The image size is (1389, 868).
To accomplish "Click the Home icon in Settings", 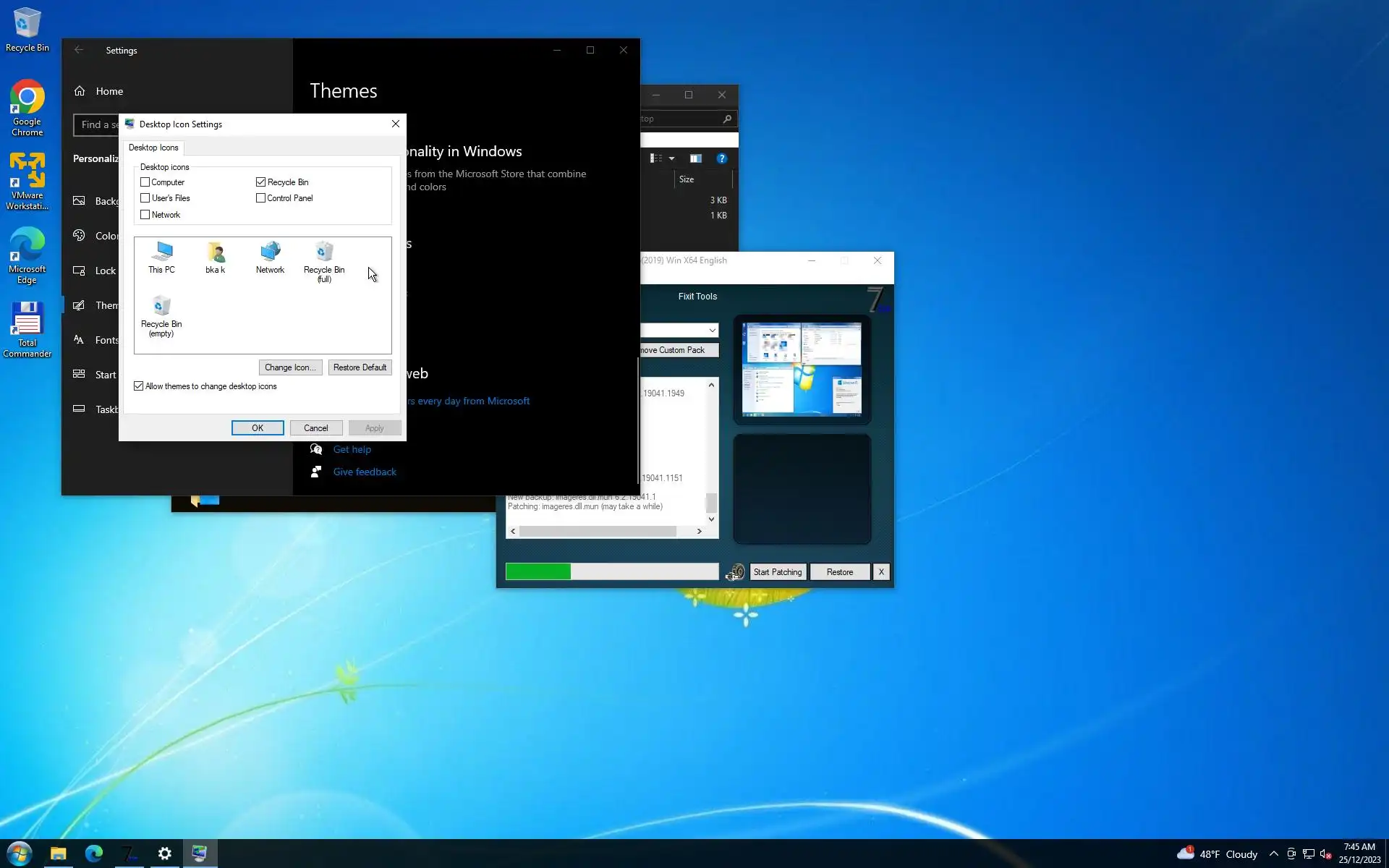I will pyautogui.click(x=80, y=91).
